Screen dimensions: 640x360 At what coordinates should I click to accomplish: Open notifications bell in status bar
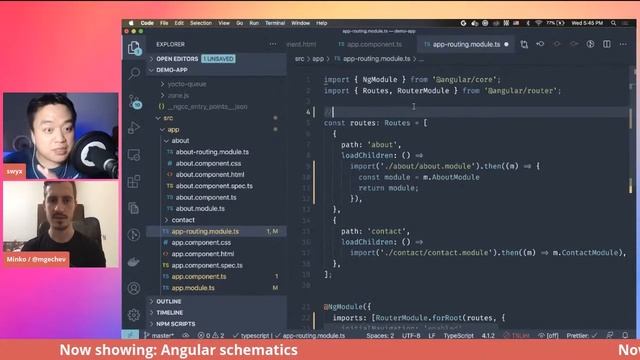click(625, 336)
